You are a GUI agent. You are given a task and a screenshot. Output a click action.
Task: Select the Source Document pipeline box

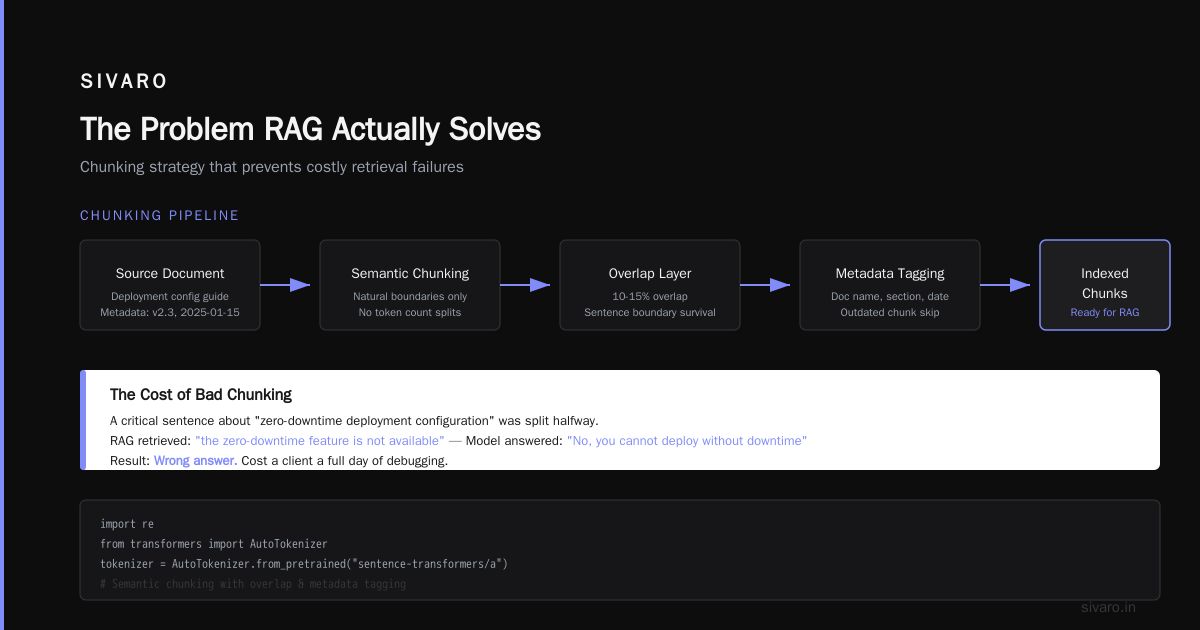coord(170,285)
